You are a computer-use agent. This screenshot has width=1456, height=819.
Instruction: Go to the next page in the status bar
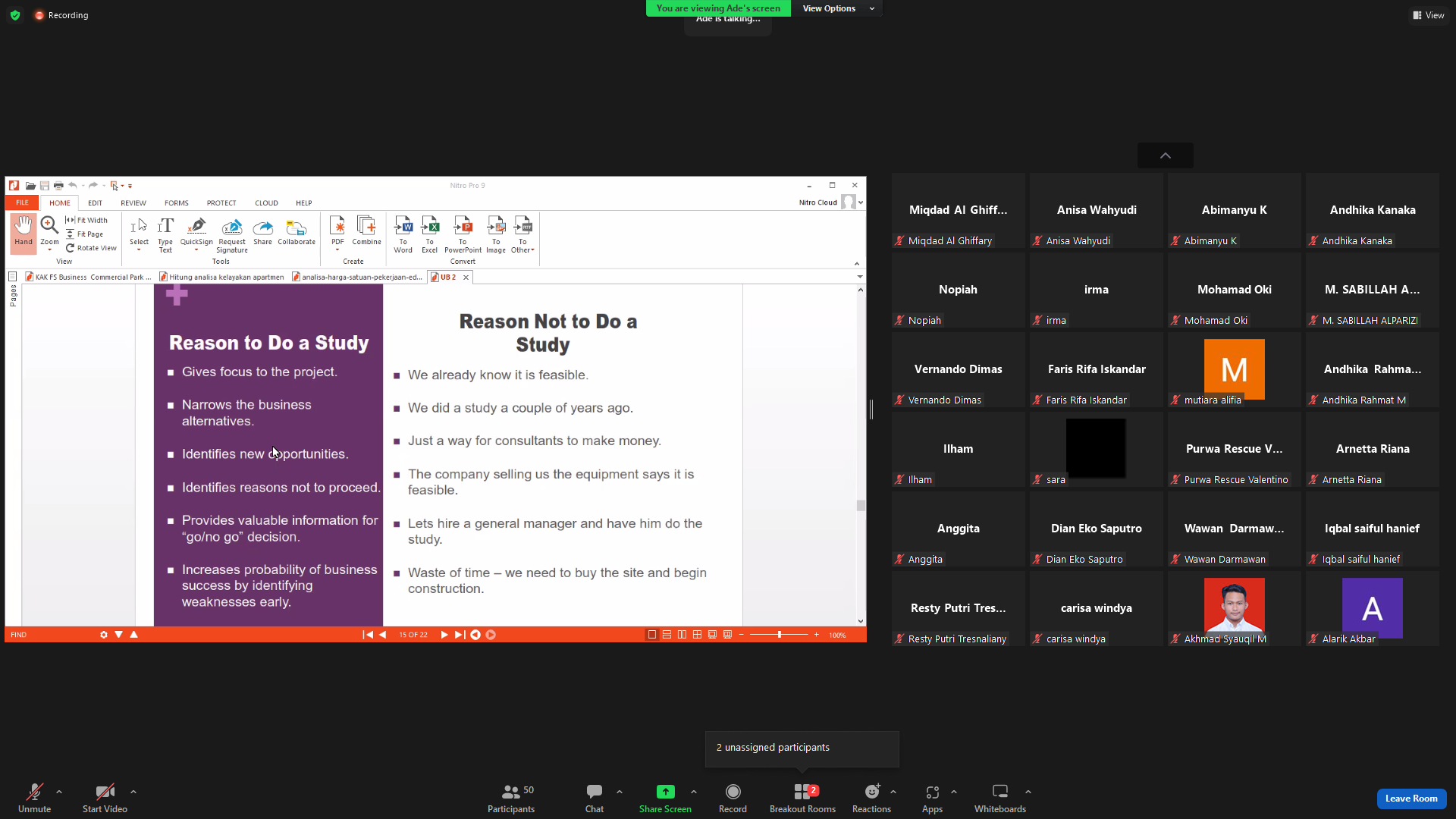(444, 635)
